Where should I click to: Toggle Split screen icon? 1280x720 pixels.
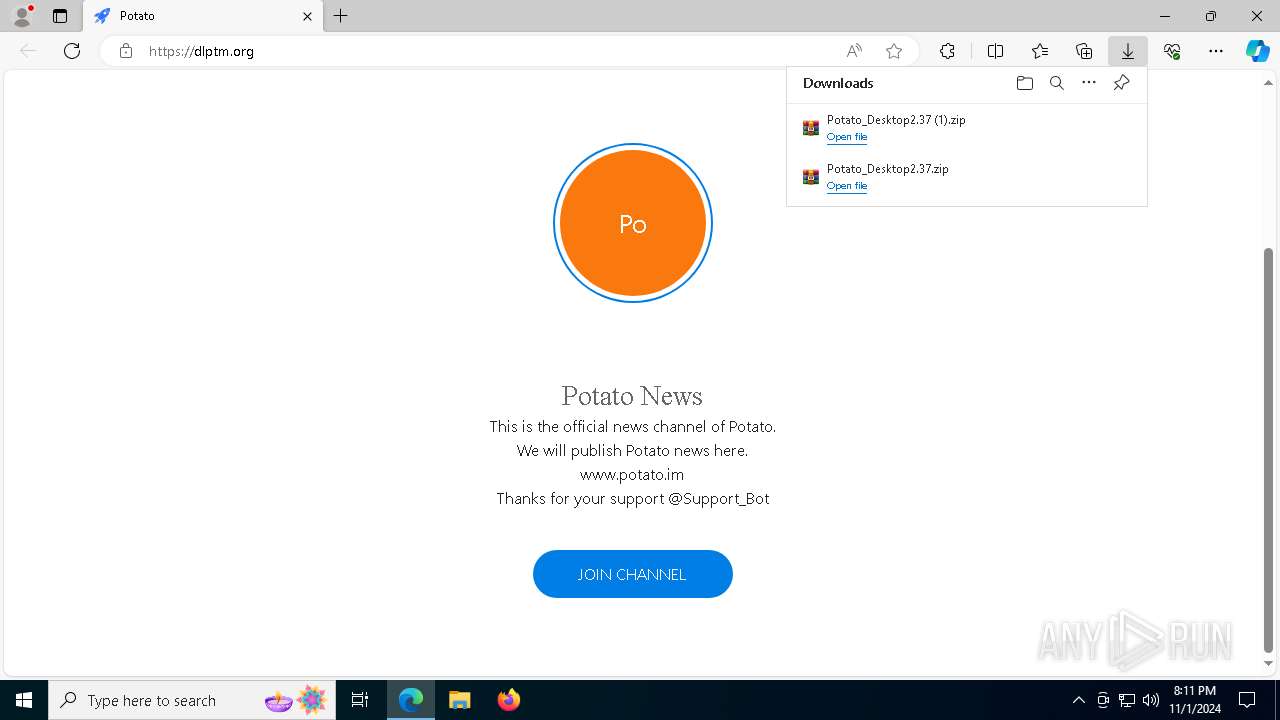pos(996,51)
